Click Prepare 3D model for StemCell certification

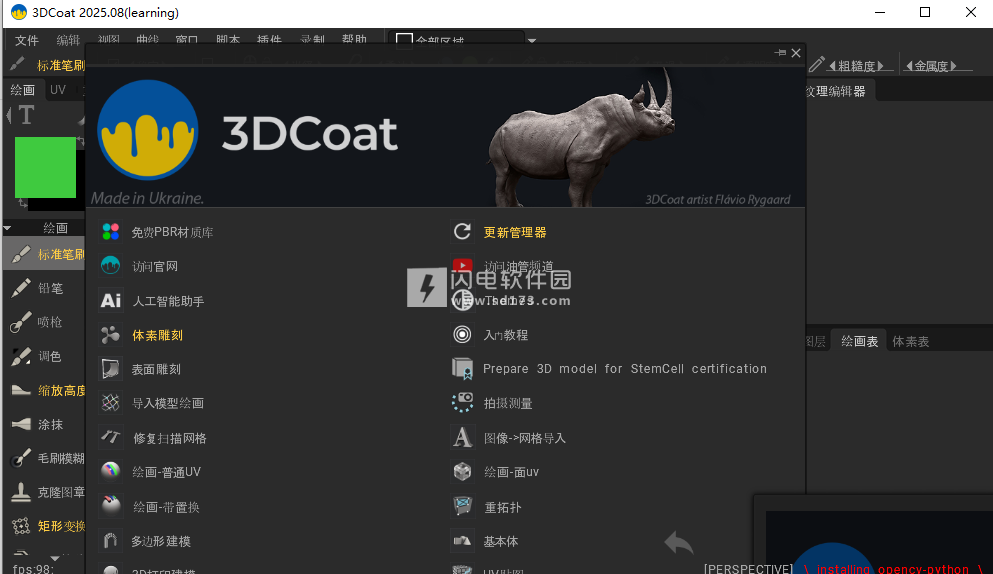[x=624, y=369]
